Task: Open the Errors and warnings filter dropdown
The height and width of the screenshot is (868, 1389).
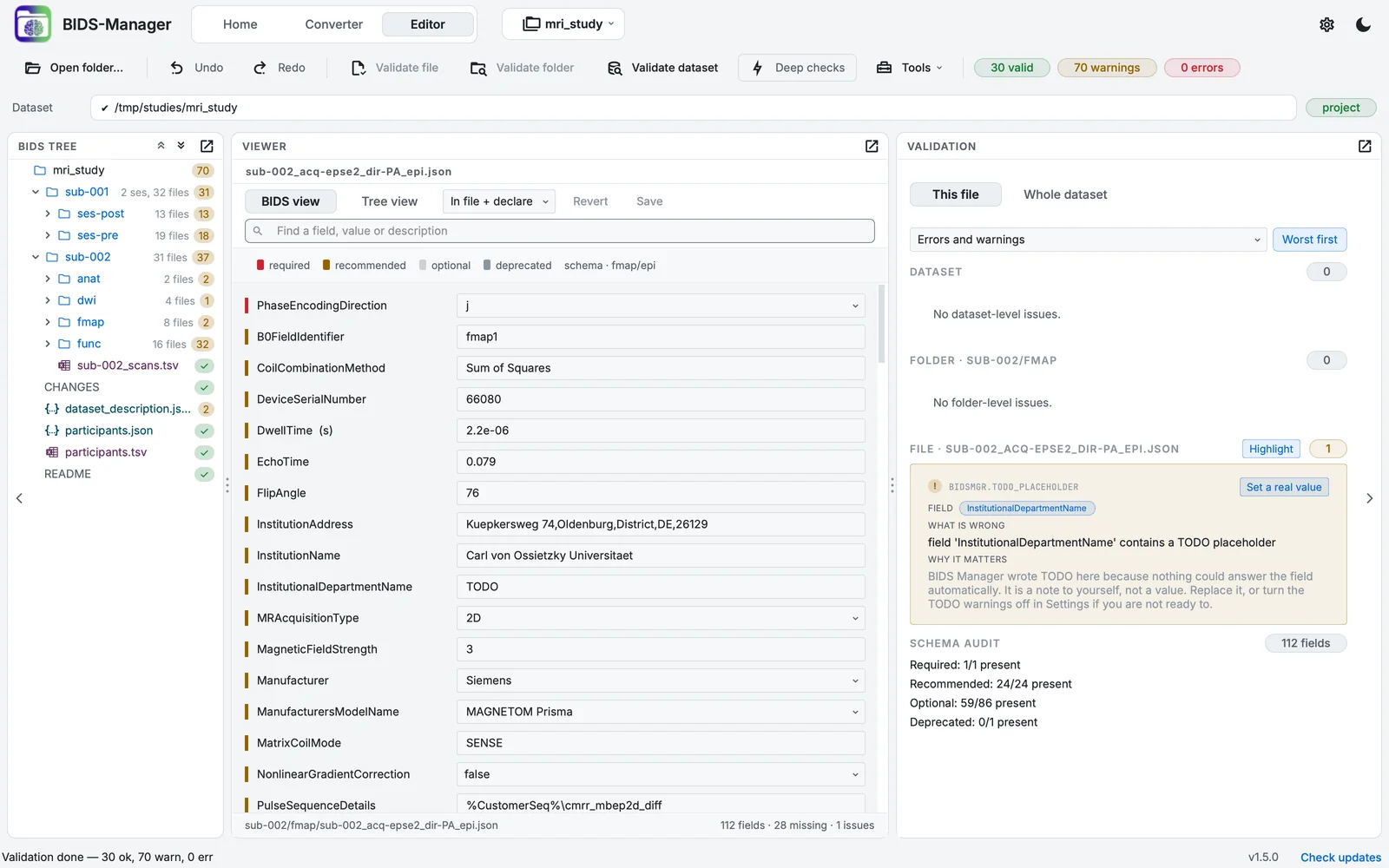Action: [1088, 240]
